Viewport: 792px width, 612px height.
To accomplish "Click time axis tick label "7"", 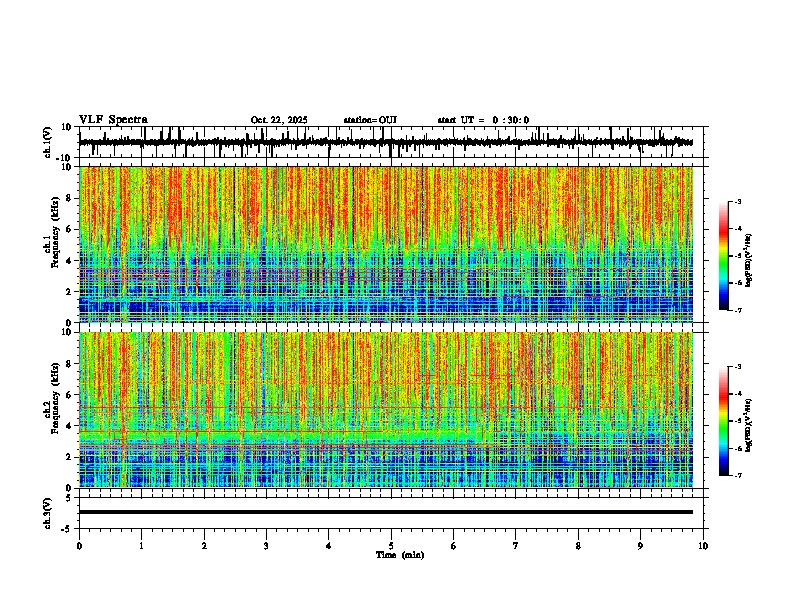I will click(516, 546).
